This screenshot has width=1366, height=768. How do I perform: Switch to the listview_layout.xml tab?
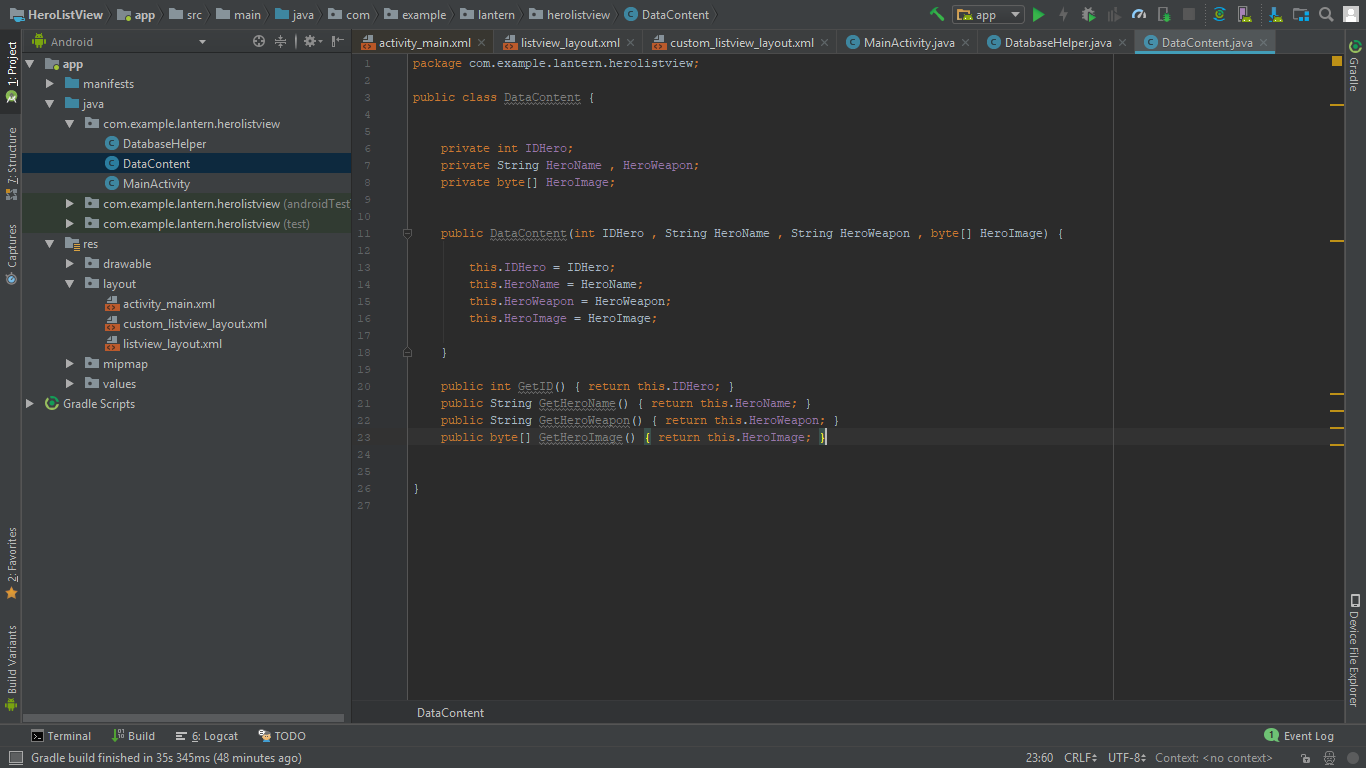point(570,43)
